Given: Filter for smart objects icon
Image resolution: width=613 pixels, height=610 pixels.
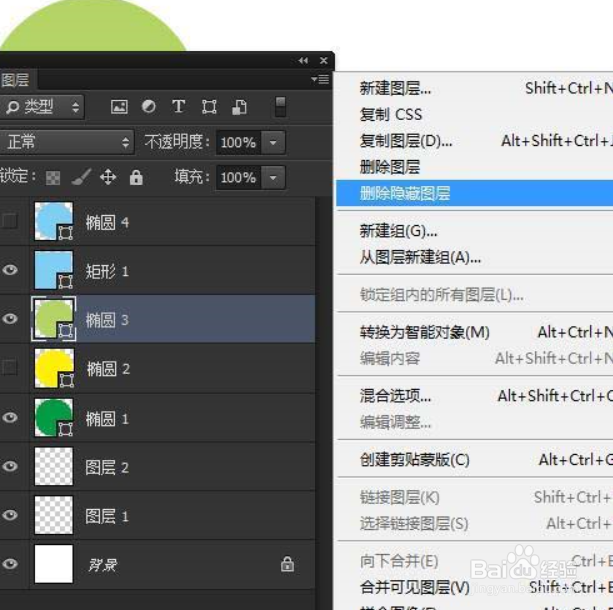Looking at the screenshot, I should tap(239, 107).
